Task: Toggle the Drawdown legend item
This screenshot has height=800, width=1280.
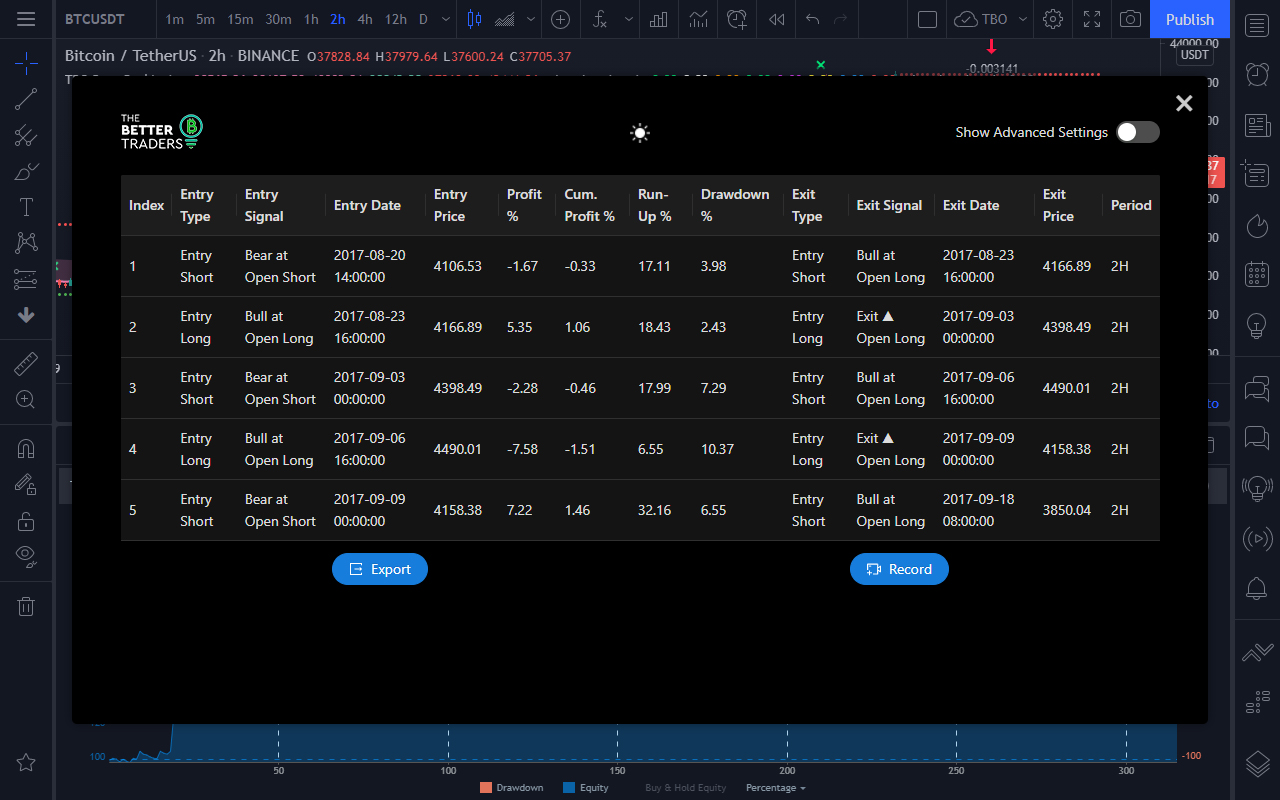Action: [512, 788]
